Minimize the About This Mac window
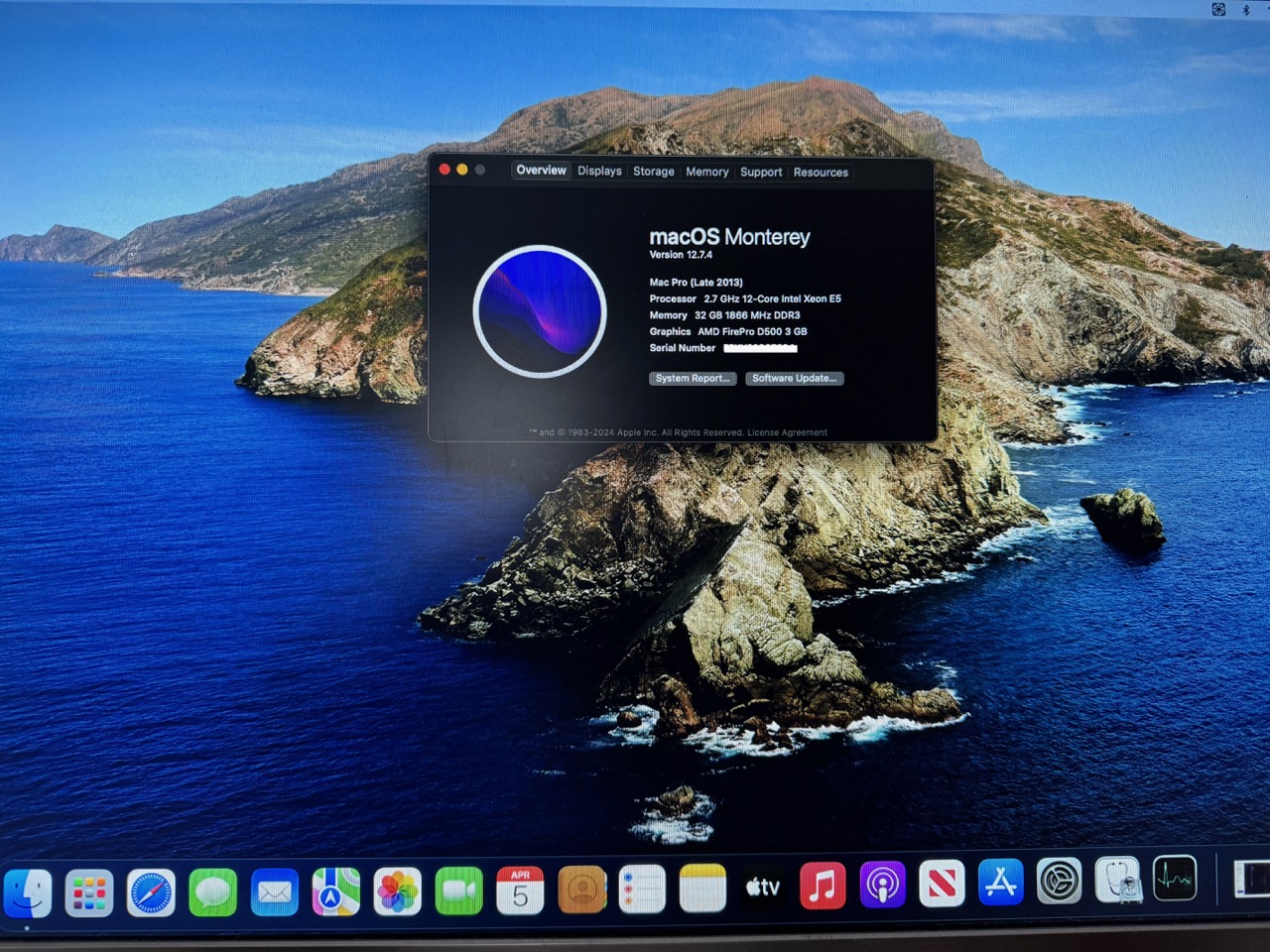Screen dimensions: 1270x952 pyautogui.click(x=462, y=170)
